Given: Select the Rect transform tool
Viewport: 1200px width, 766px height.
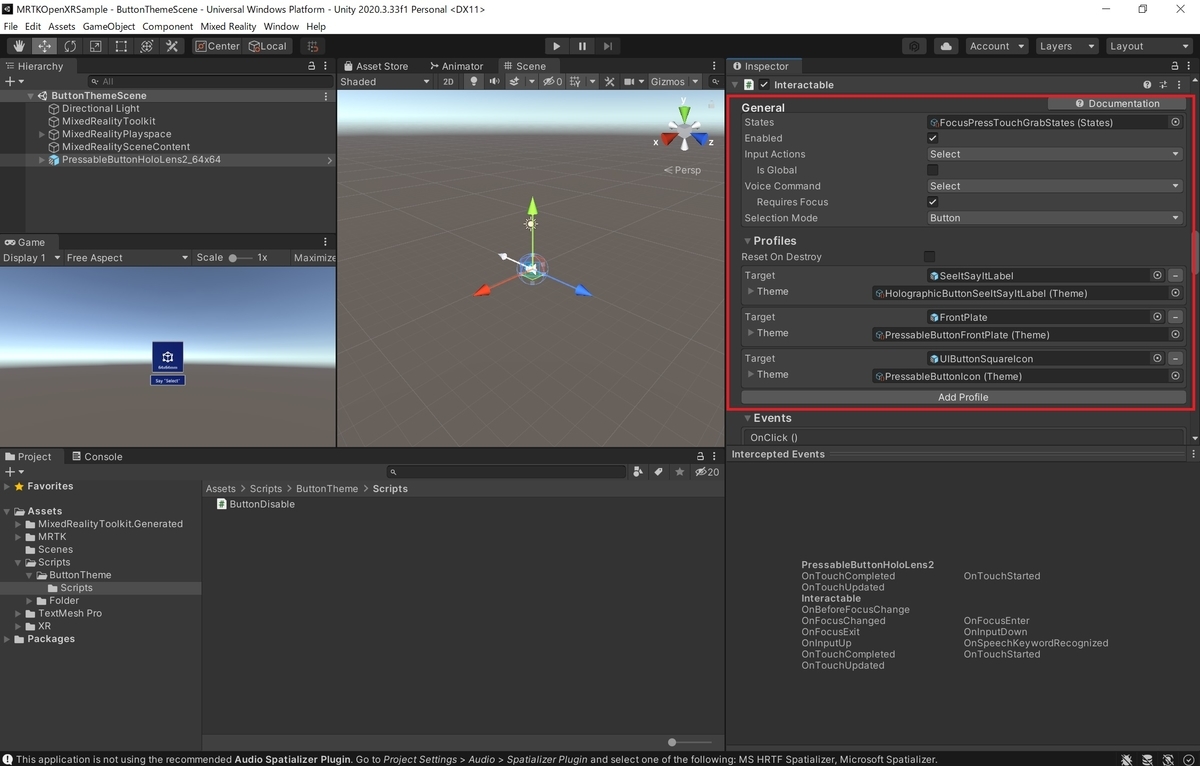Looking at the screenshot, I should click(121, 46).
